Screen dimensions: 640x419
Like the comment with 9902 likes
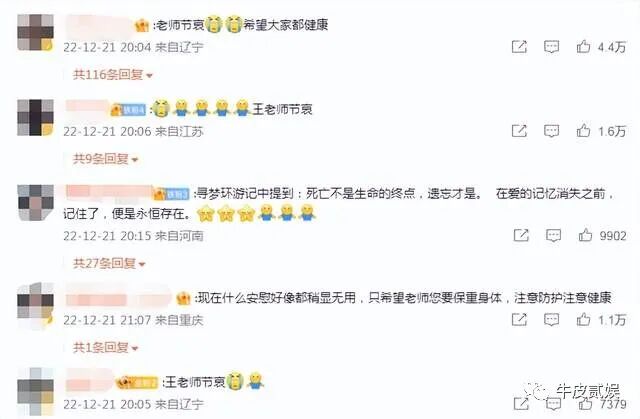[585, 235]
